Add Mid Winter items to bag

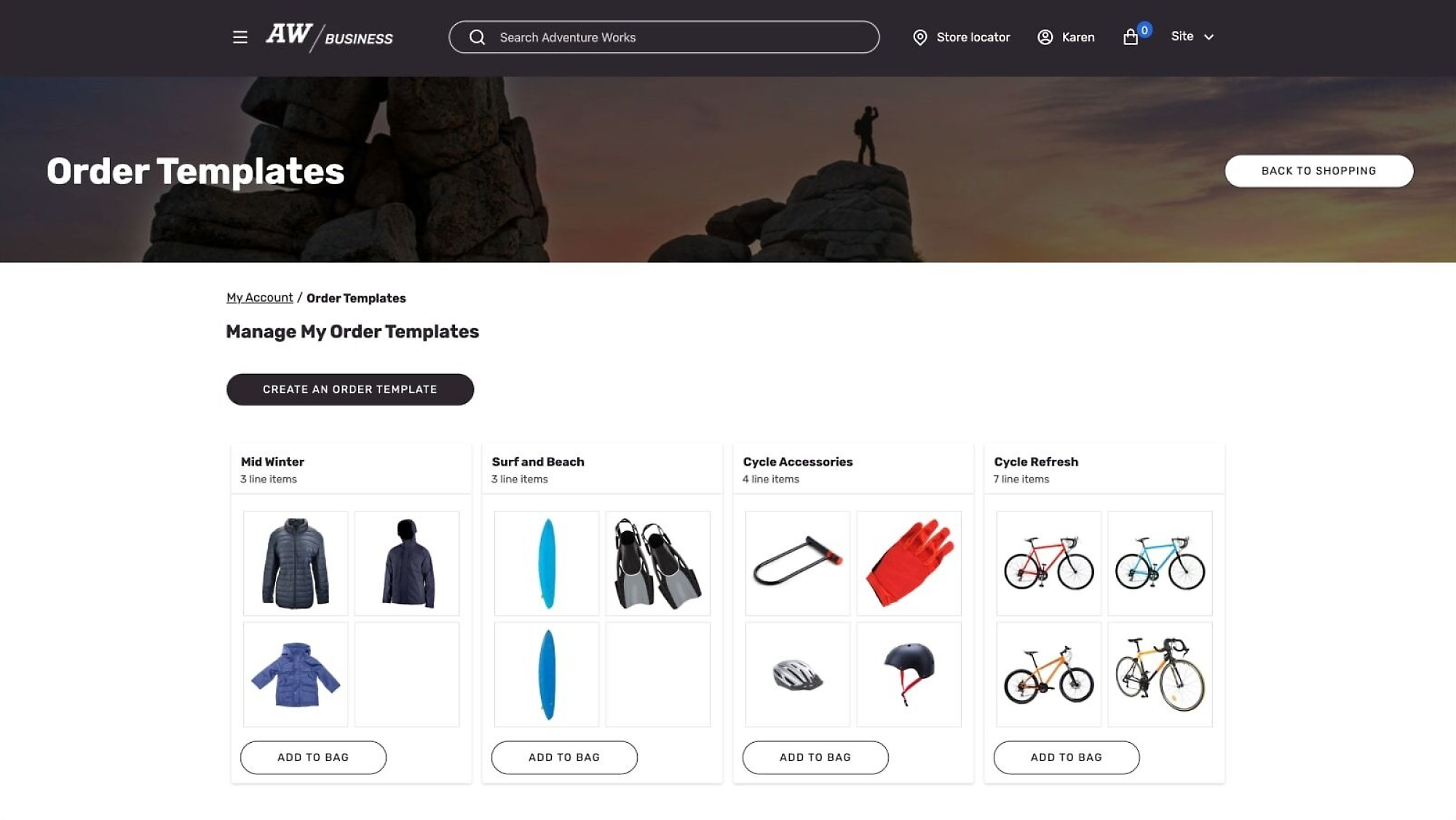(x=313, y=757)
